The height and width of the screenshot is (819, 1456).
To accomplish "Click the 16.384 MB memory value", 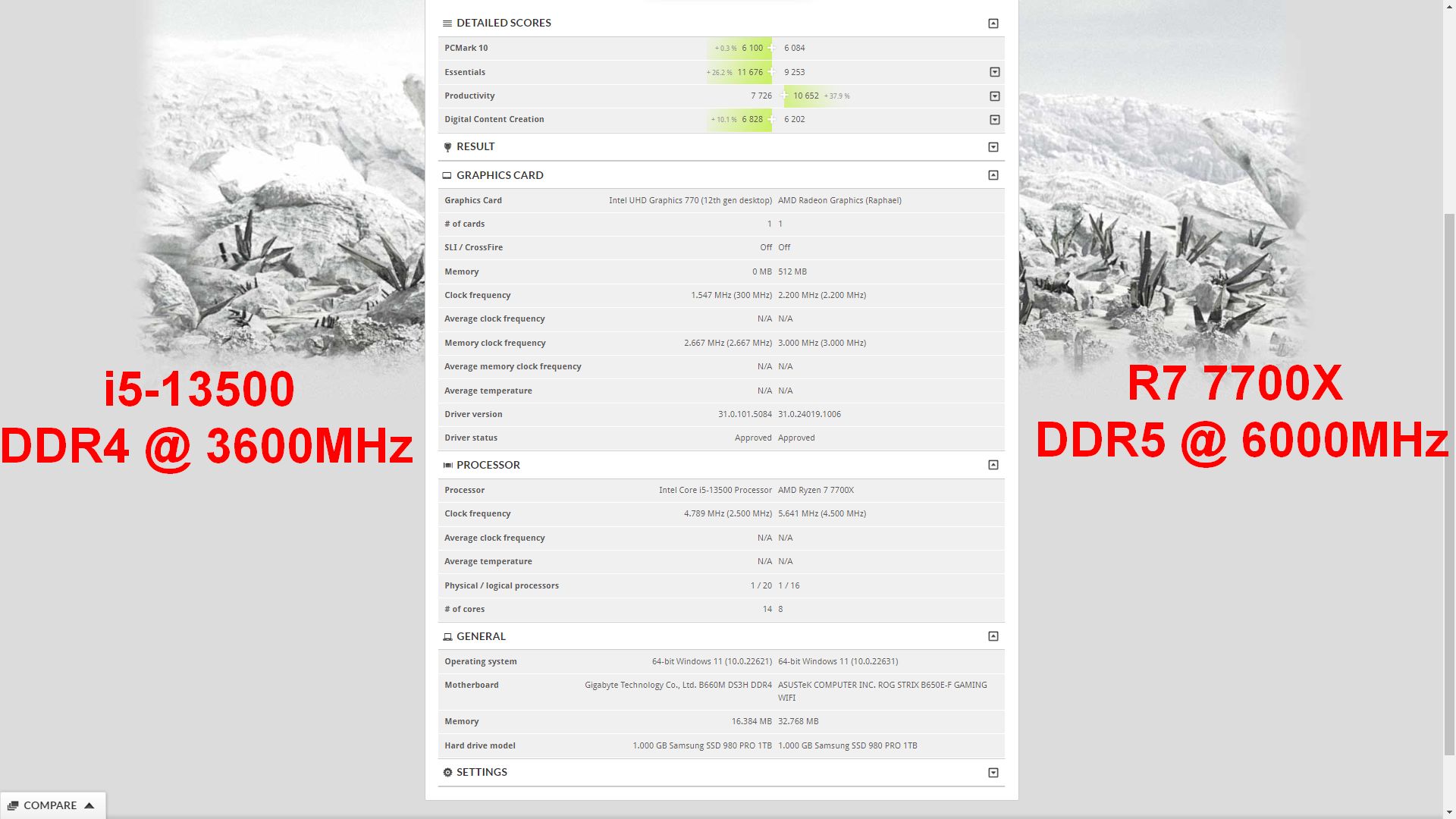I will point(752,721).
